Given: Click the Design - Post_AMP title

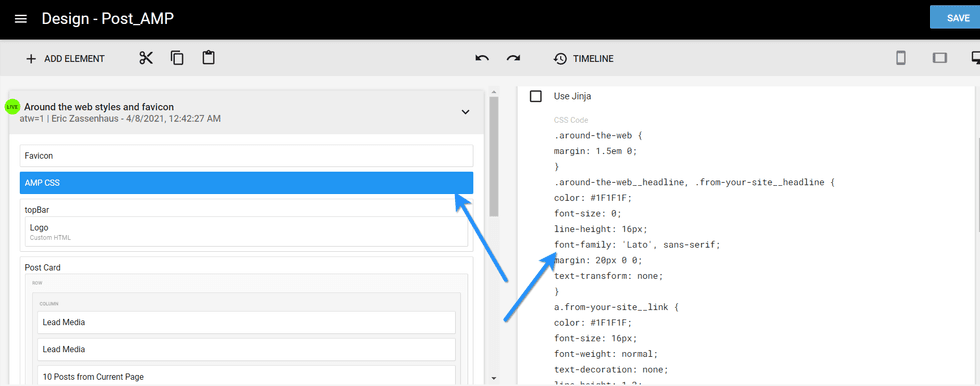Looking at the screenshot, I should click(x=108, y=19).
